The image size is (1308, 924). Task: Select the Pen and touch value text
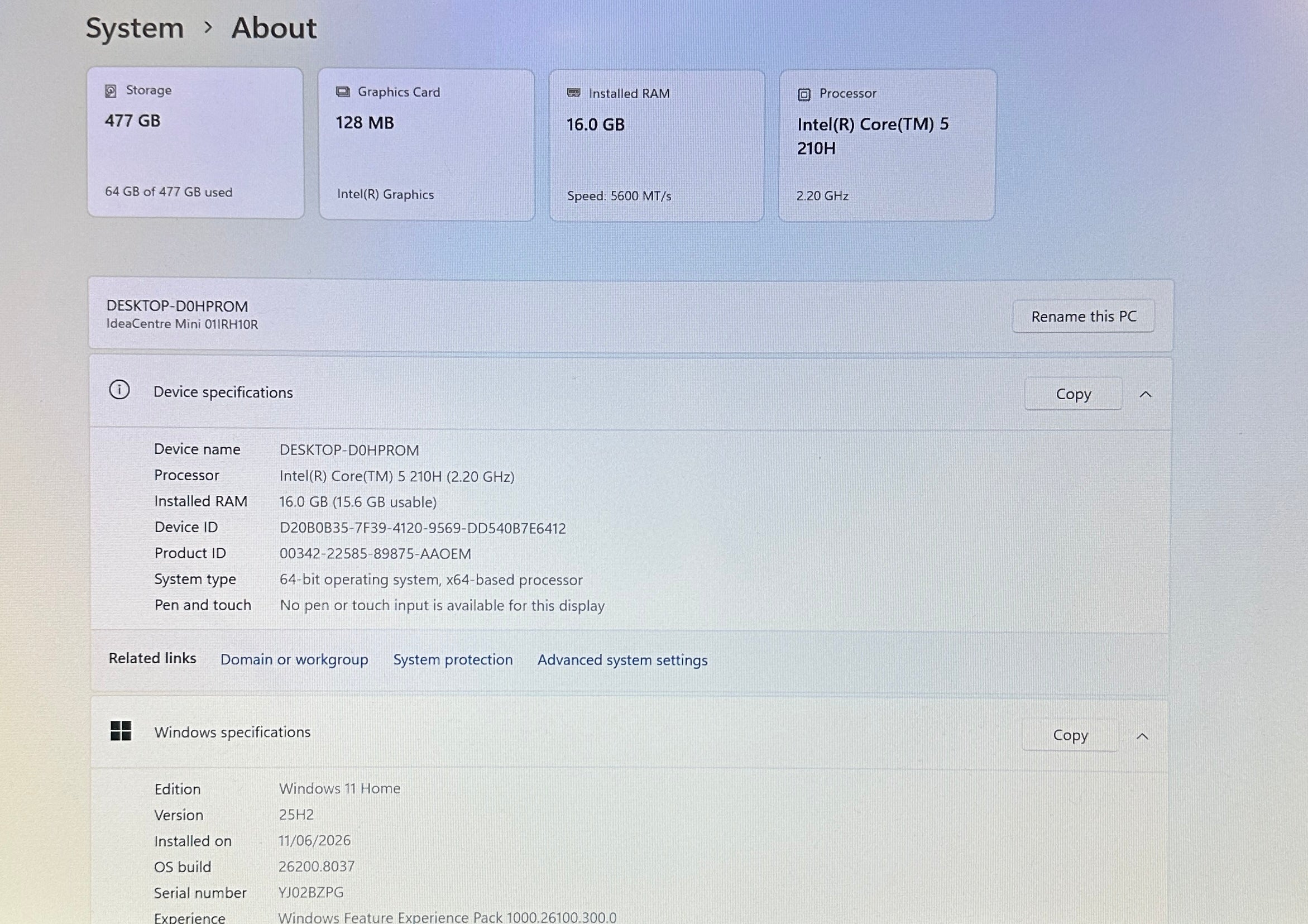tap(442, 605)
